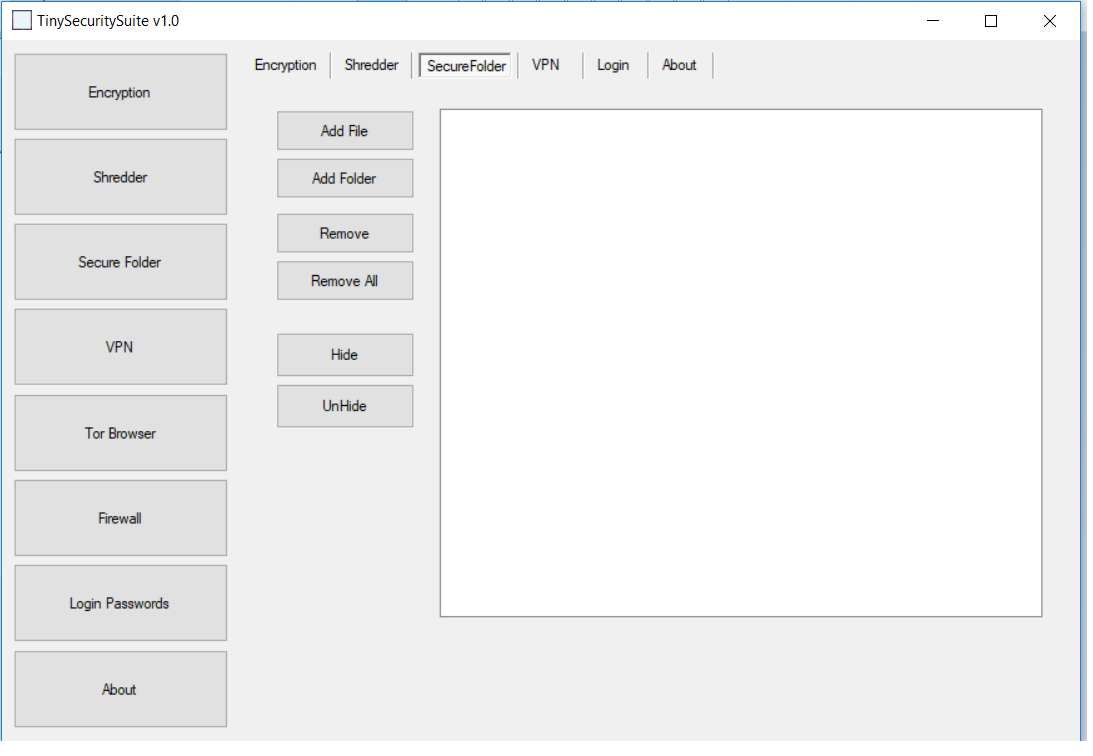Click the UnHide button
This screenshot has width=1093, height=756.
pyautogui.click(x=345, y=406)
